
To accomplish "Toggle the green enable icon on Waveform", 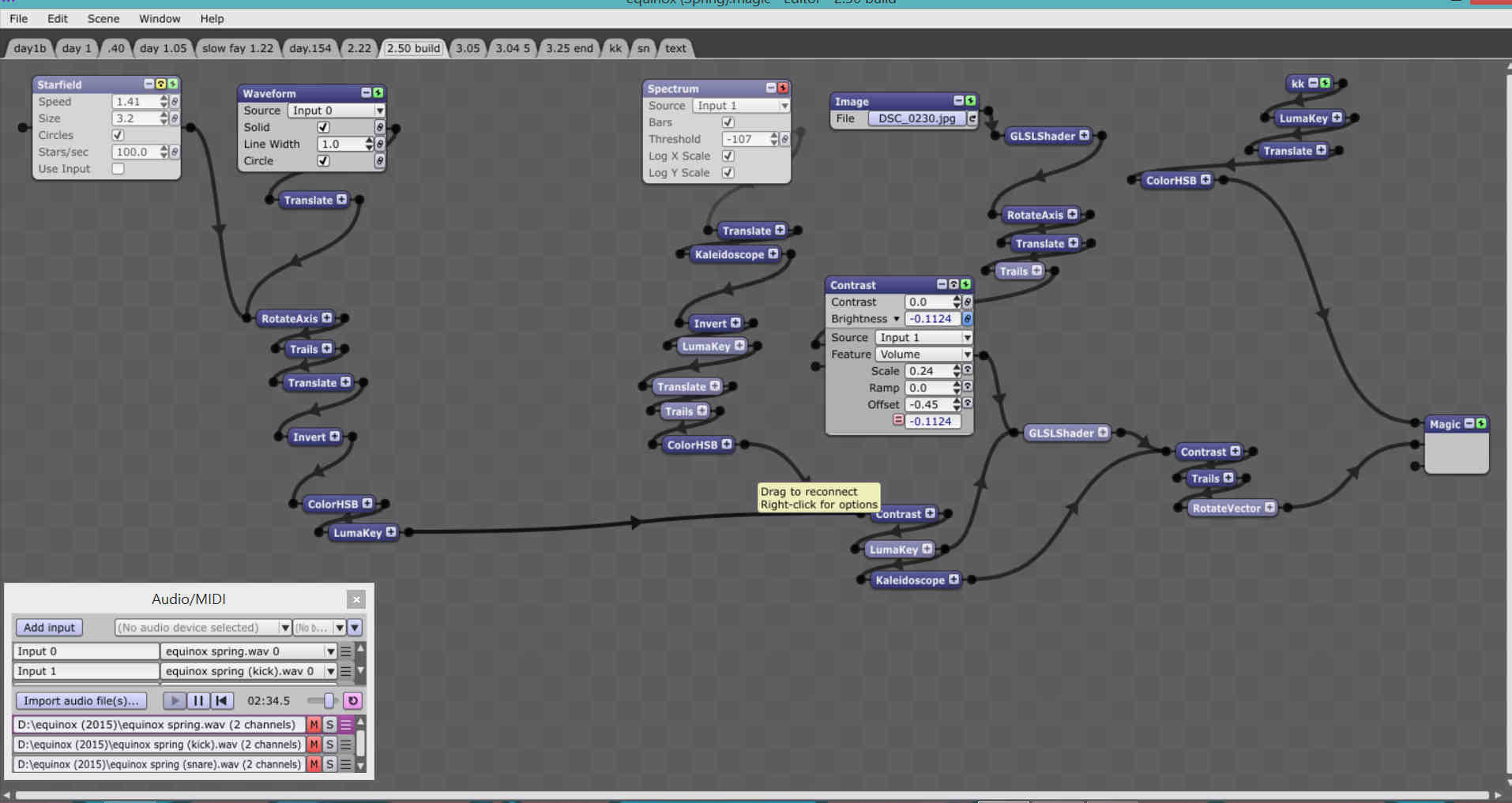I will click(378, 92).
